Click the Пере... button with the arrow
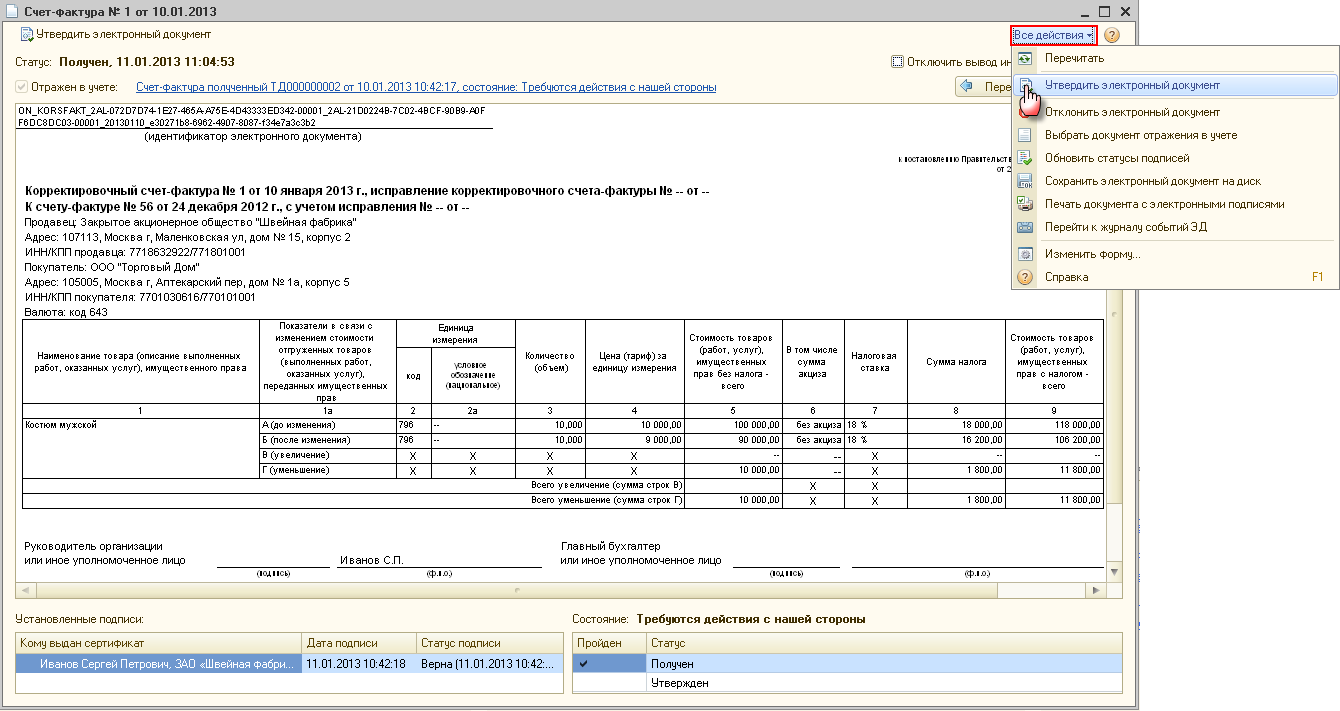1340x711 pixels. point(985,87)
